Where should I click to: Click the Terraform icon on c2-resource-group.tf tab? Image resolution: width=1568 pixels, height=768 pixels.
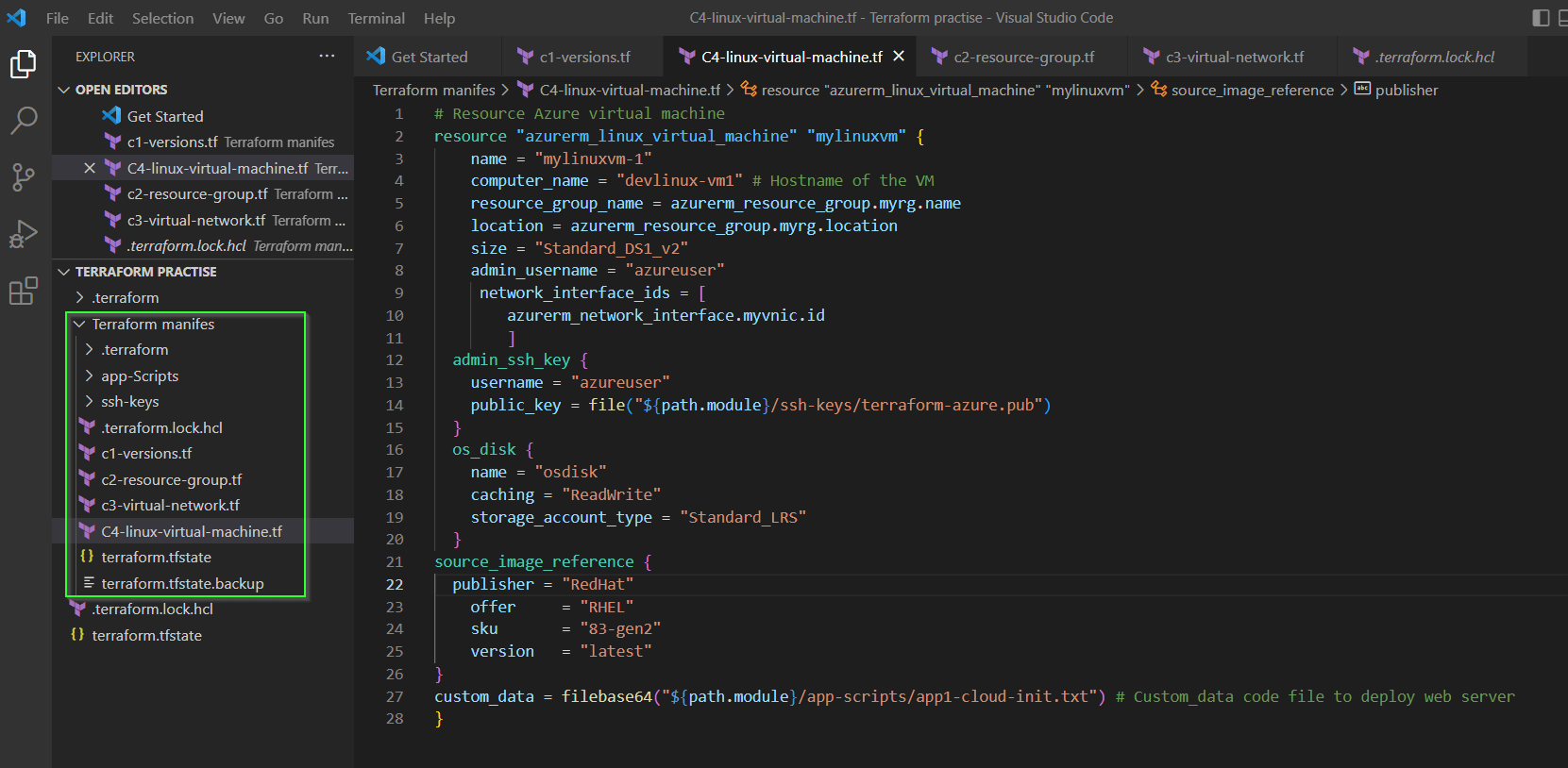939,57
